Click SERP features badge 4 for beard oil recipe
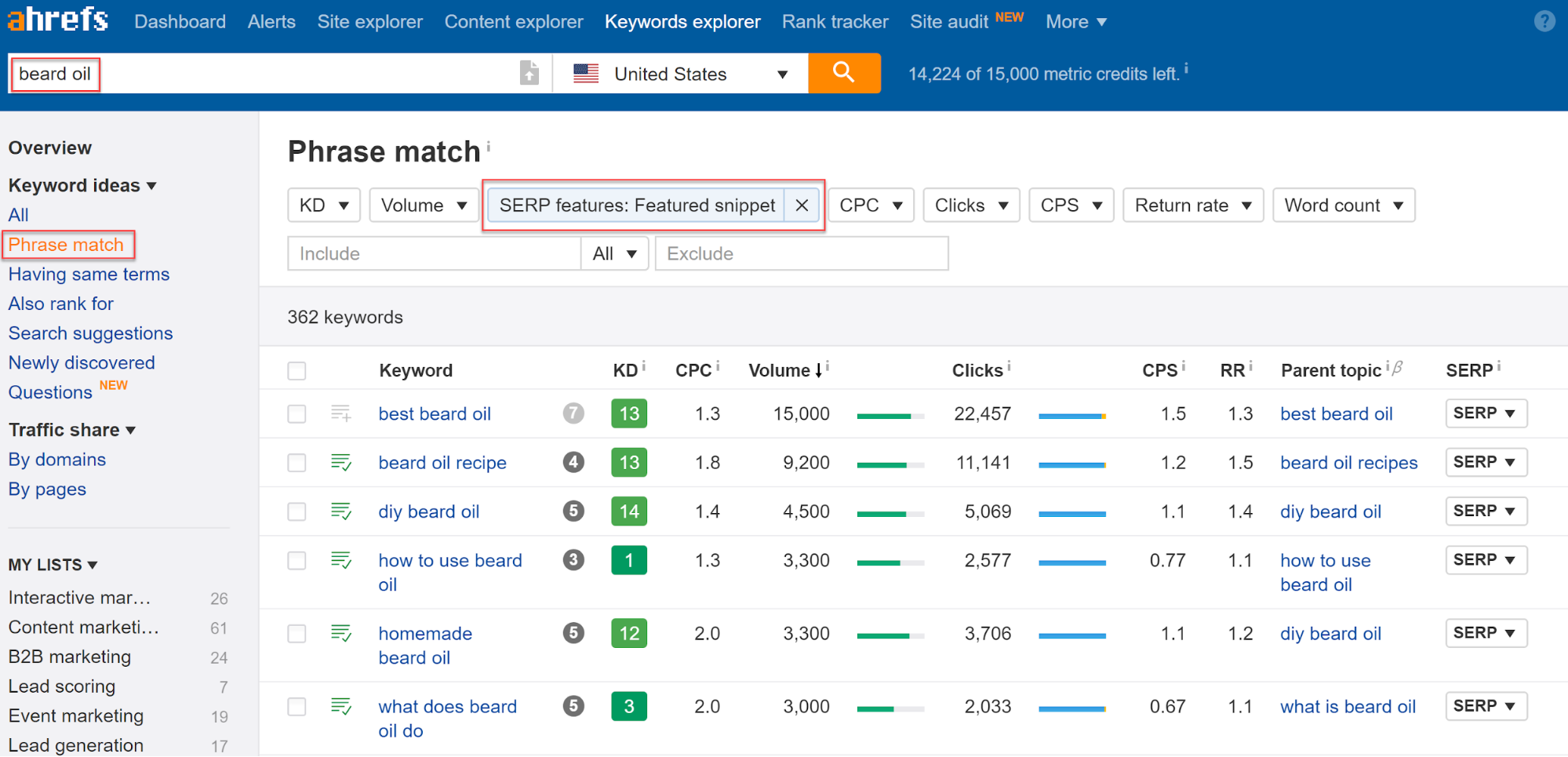 click(573, 462)
